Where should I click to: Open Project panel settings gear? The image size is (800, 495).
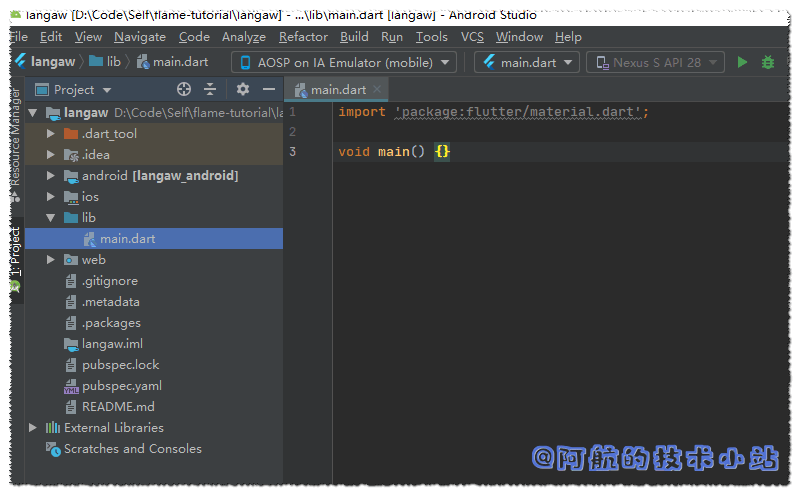242,89
